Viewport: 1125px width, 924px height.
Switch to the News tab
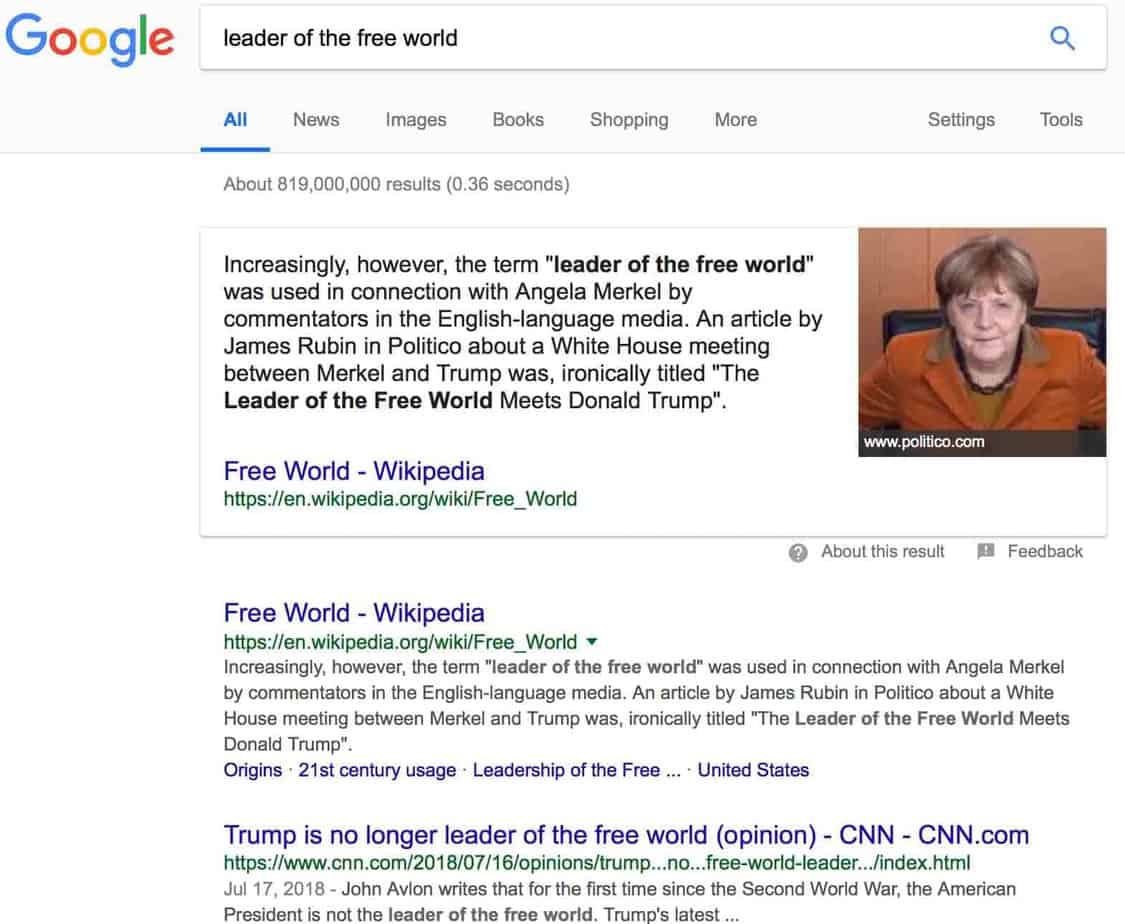[316, 120]
